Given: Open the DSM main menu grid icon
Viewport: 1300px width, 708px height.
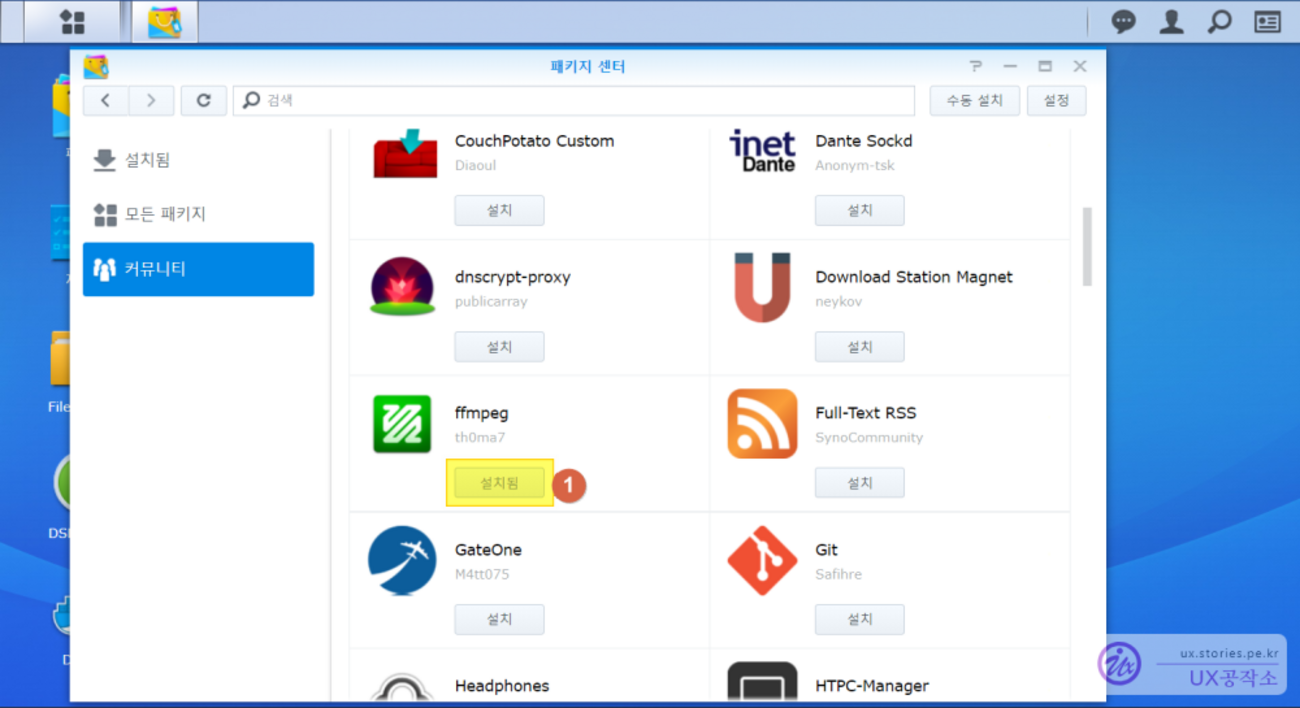Looking at the screenshot, I should pos(72,22).
